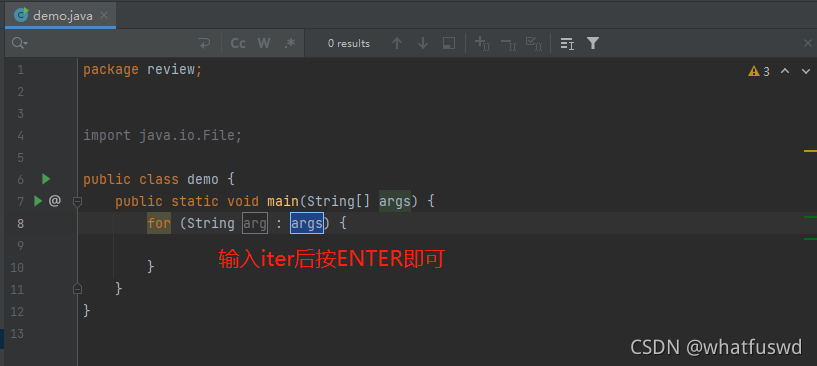The image size is (817, 366).
Task: Click 'review;' on line 1
Action: [175, 69]
